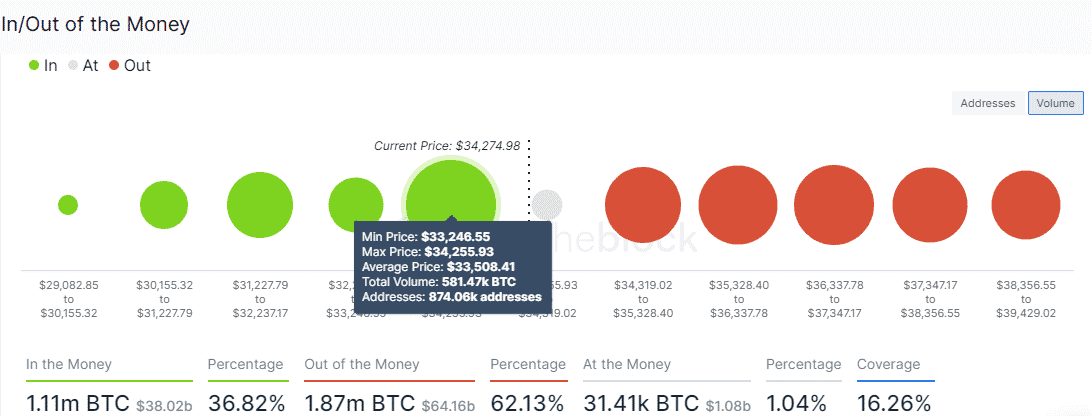Select the red bubble for $34,319.02 to $35,328.40
The height and width of the screenshot is (416, 1092).
(x=643, y=205)
